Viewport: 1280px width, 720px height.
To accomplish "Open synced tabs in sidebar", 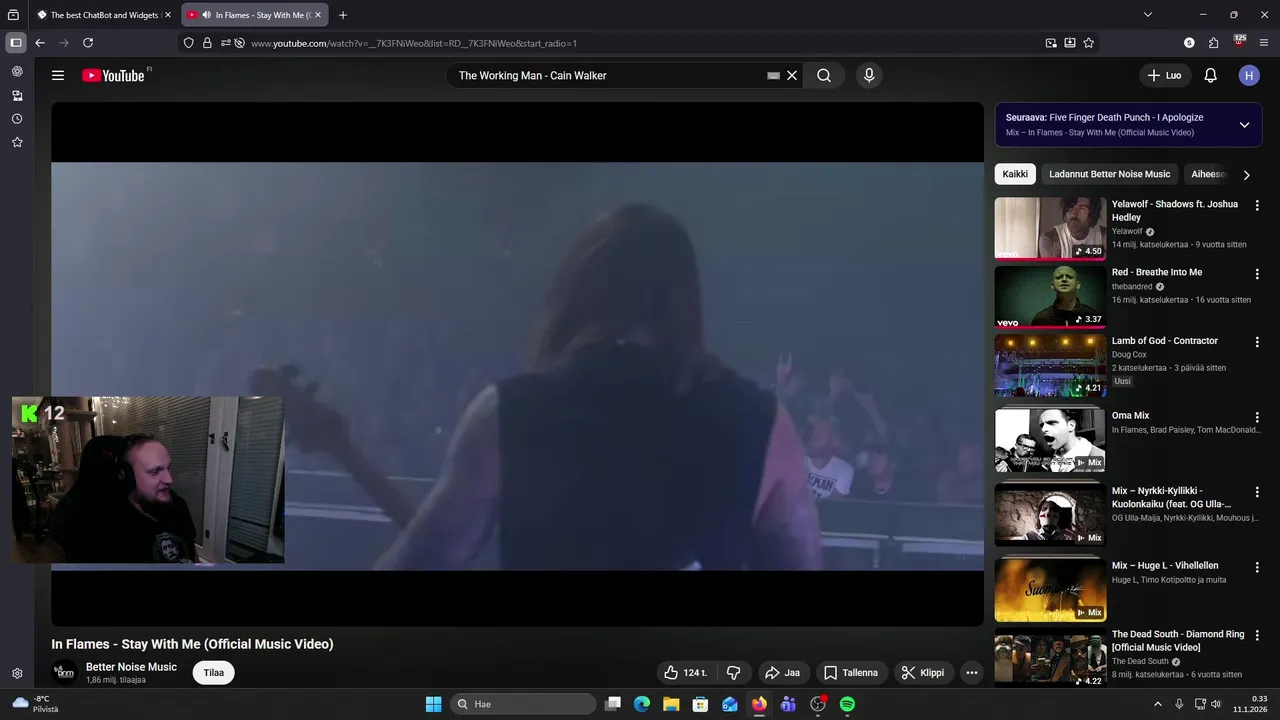I will [x=17, y=96].
